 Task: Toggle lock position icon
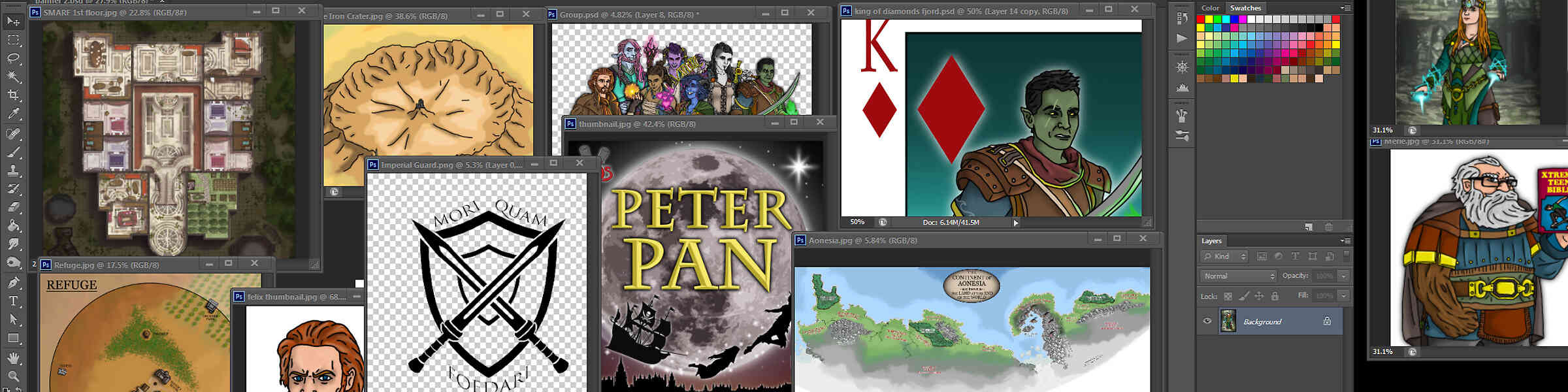point(1260,297)
